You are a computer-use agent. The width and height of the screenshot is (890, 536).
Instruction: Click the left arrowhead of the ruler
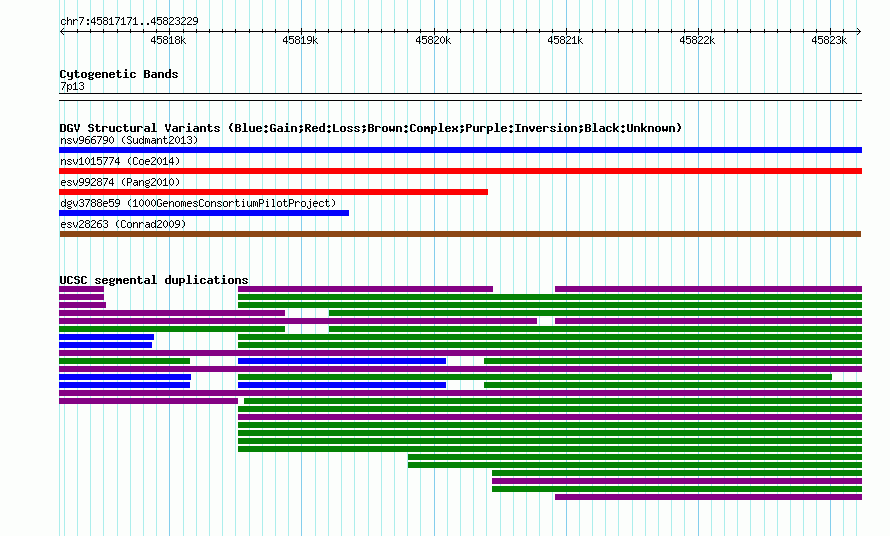click(x=62, y=32)
